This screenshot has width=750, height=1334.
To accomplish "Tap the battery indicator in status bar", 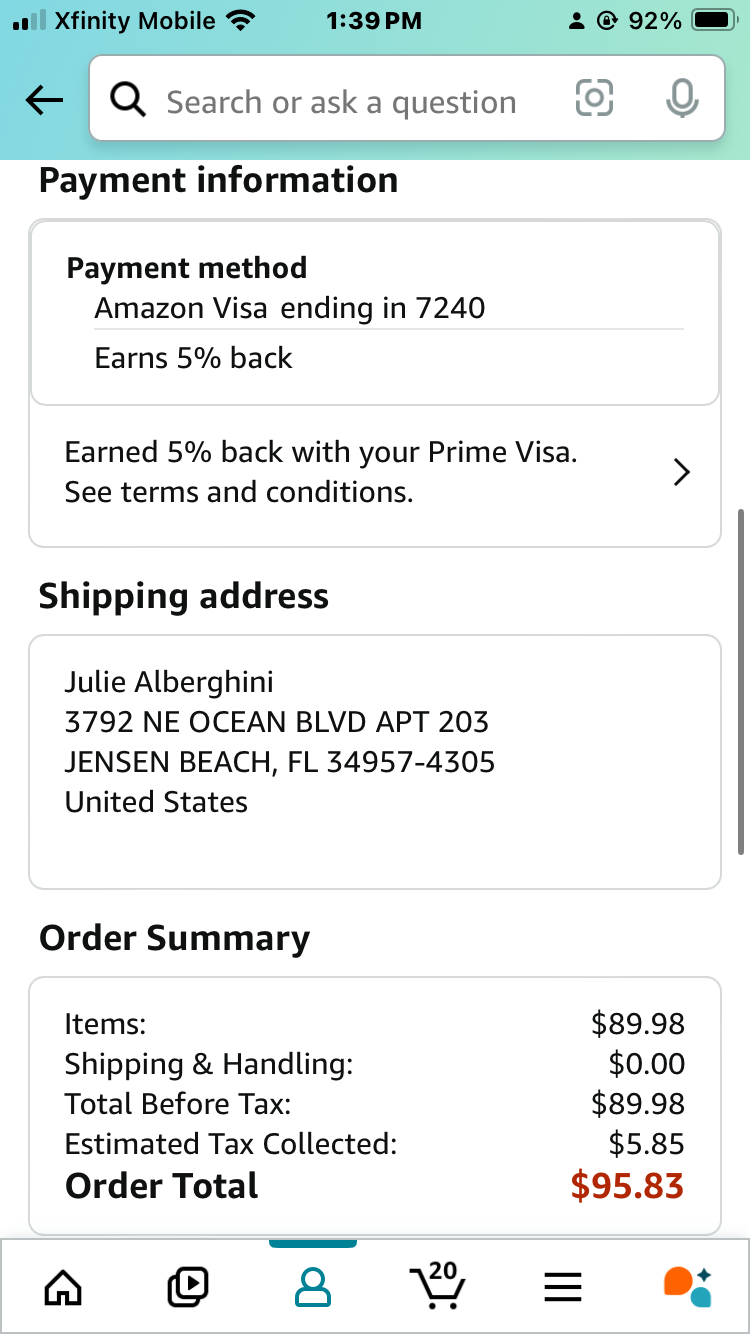I will click(x=715, y=20).
